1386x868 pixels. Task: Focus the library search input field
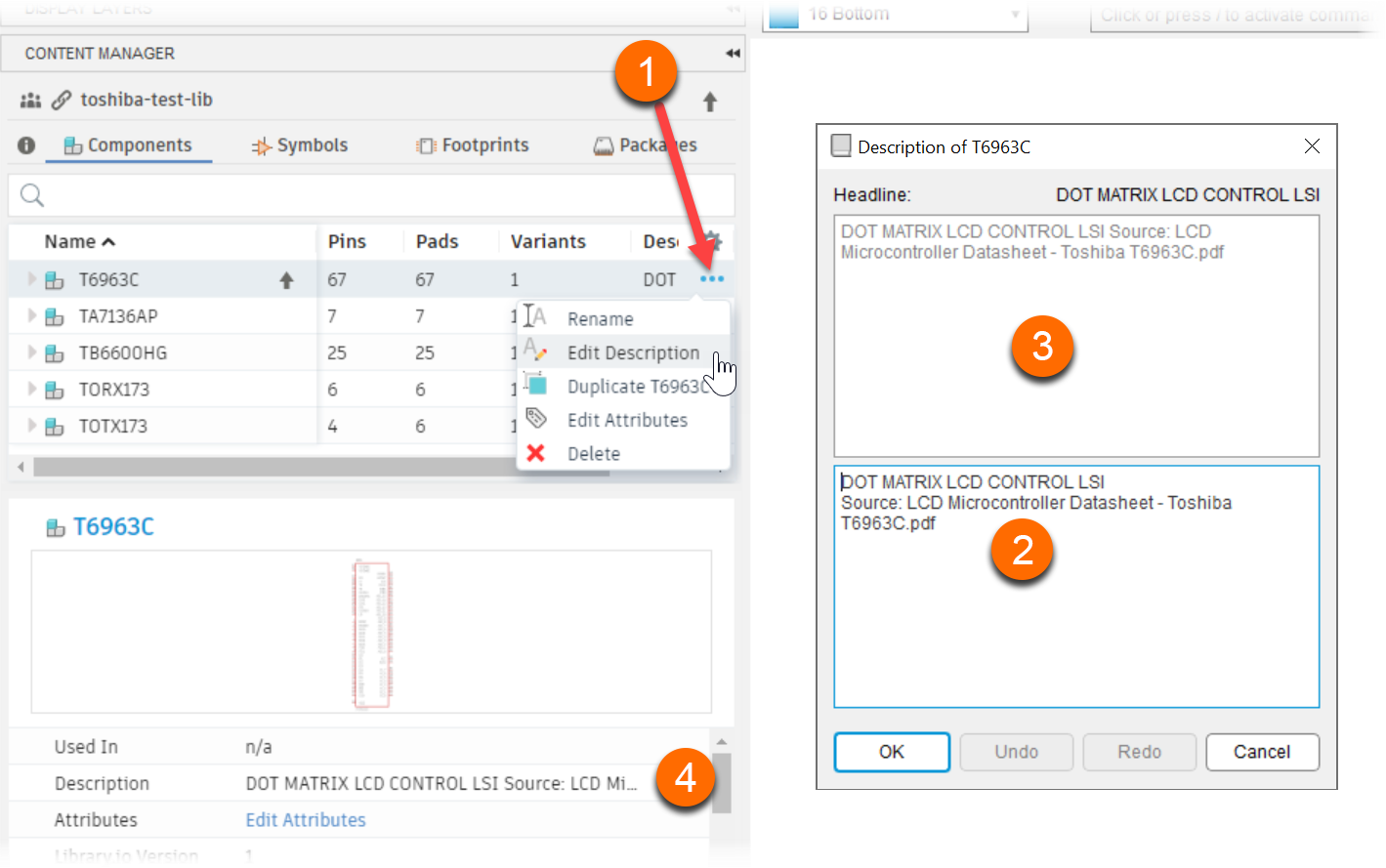pyautogui.click(x=371, y=195)
